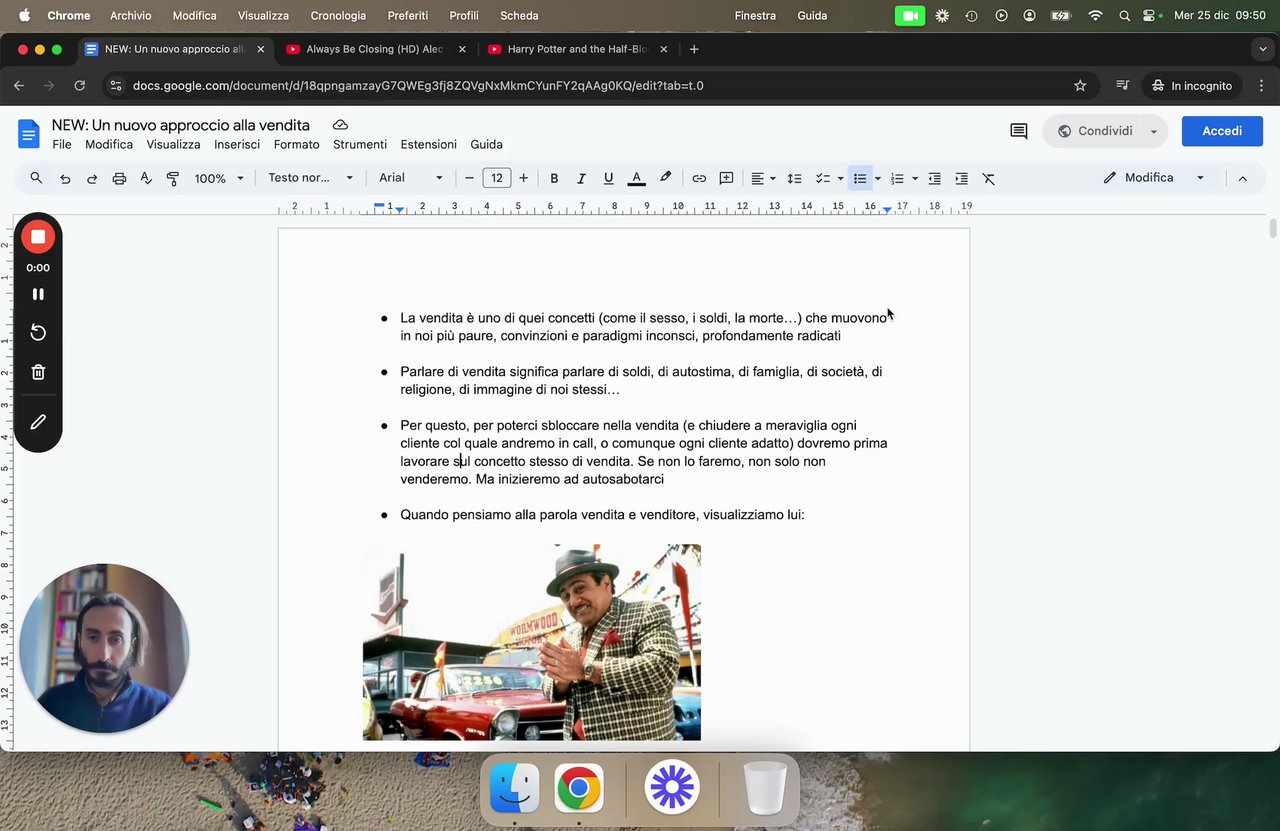Open the highlight color picker
Screen dimensions: 1280x831
tap(665, 178)
